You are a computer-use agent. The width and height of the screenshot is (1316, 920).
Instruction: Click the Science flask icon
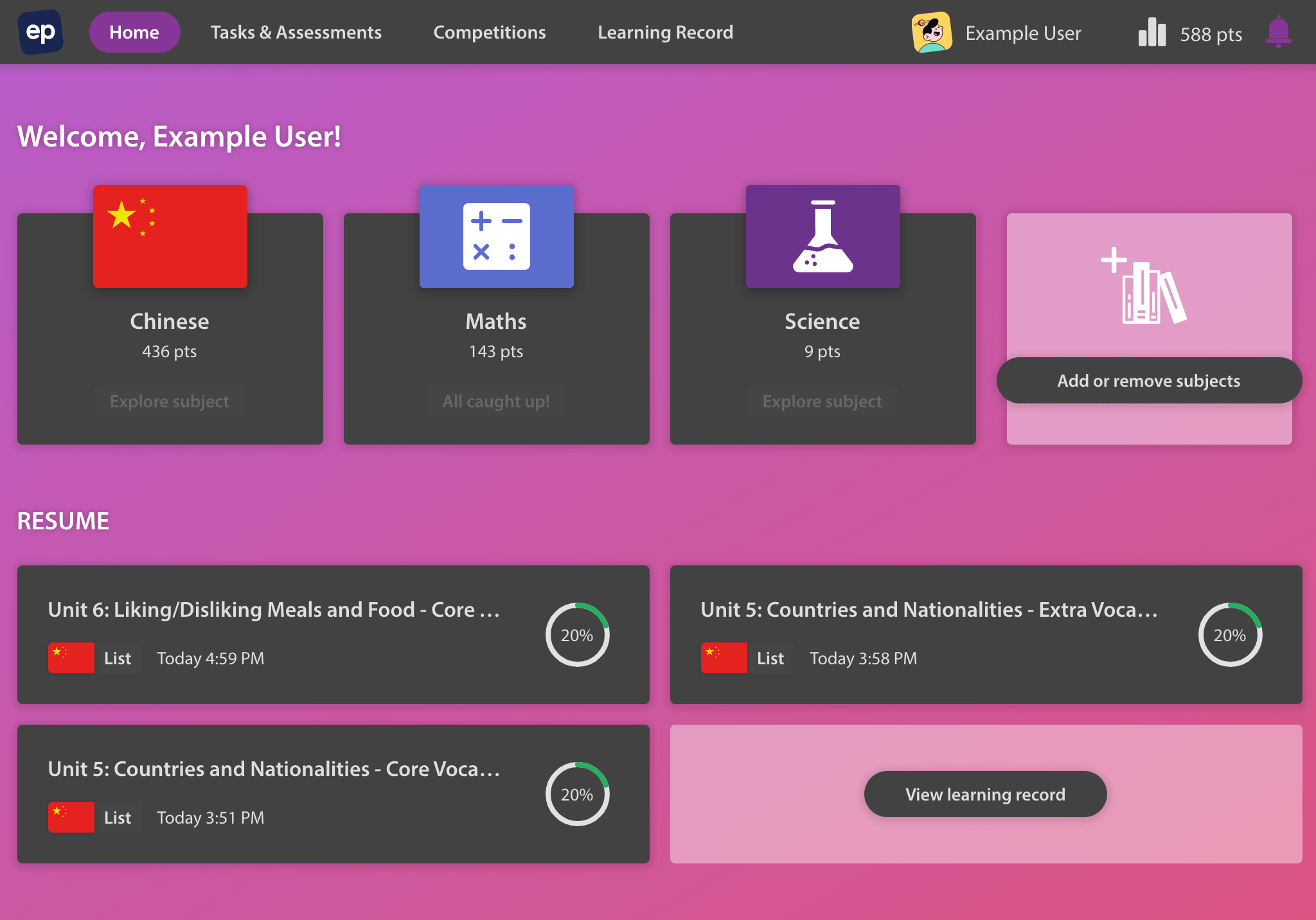[823, 236]
